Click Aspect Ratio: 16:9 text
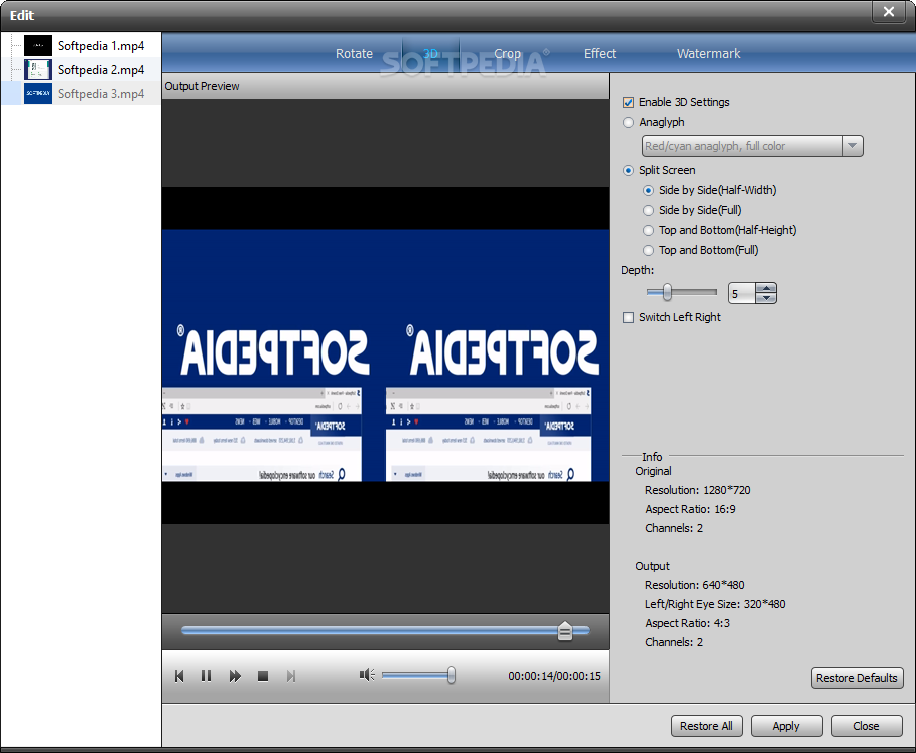Image resolution: width=916 pixels, height=753 pixels. click(690, 509)
